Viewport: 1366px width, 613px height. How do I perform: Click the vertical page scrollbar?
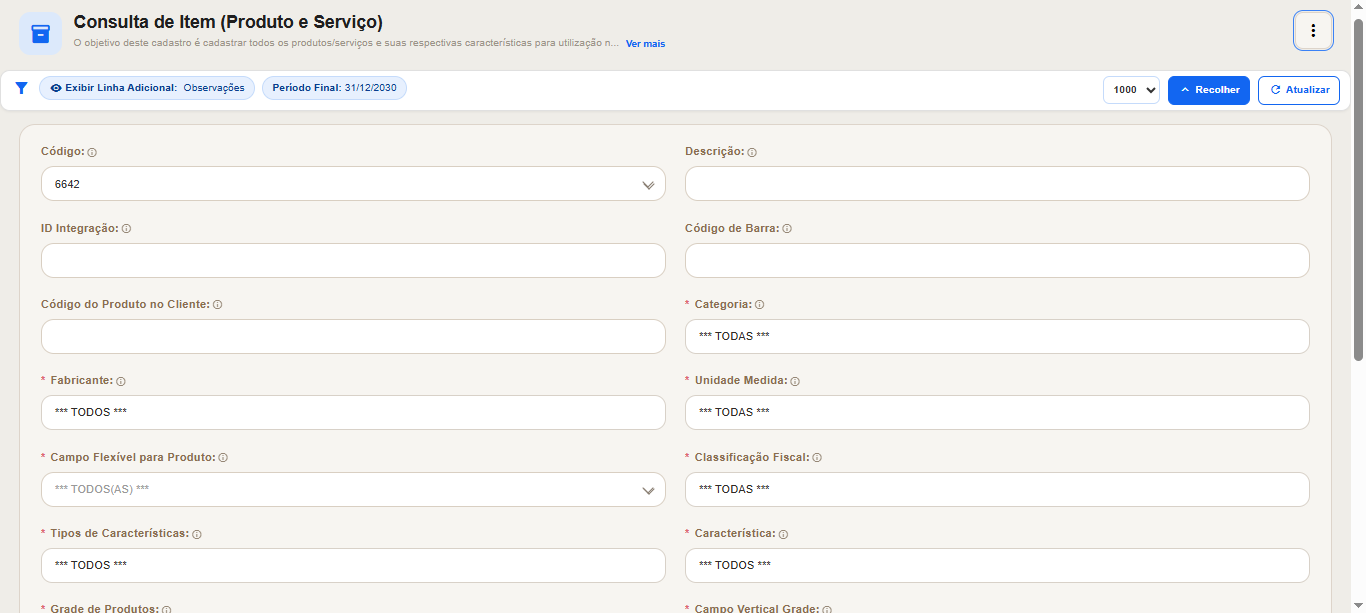pyautogui.click(x=1358, y=190)
